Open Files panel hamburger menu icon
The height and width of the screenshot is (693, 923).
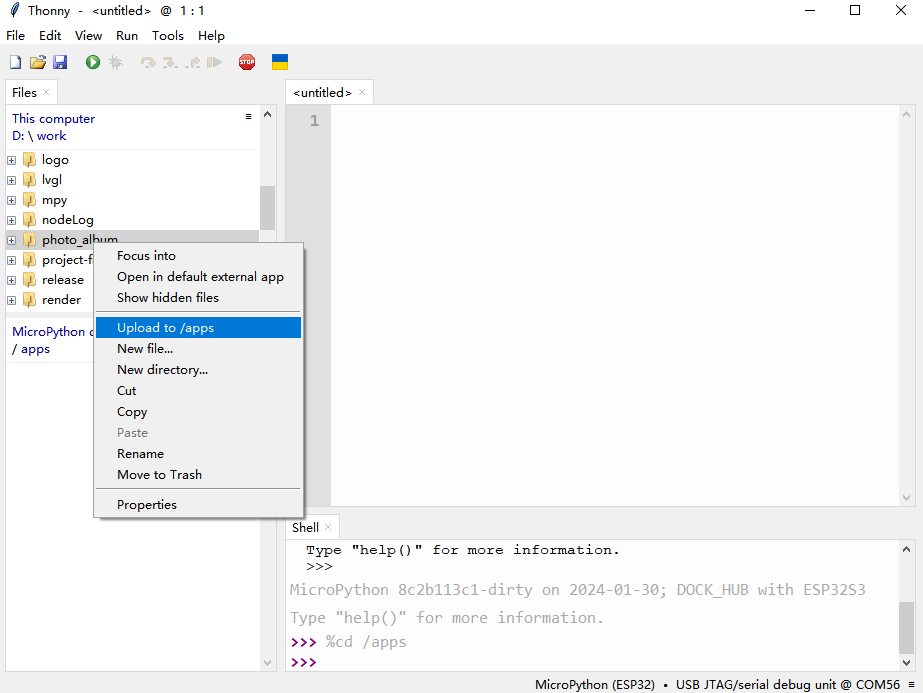[x=249, y=117]
